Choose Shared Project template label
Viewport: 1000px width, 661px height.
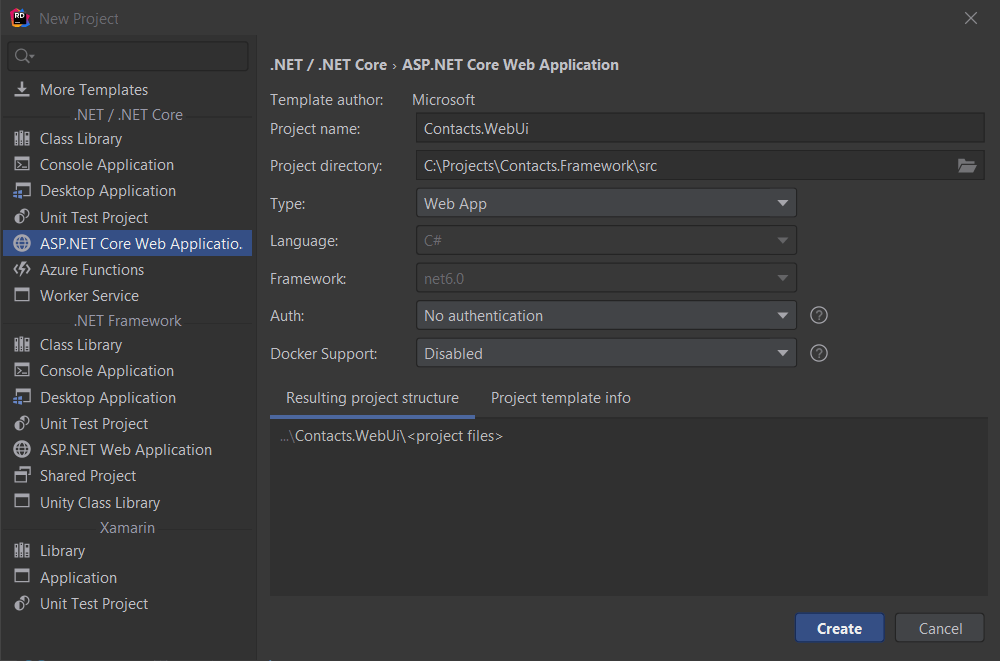[x=88, y=476]
